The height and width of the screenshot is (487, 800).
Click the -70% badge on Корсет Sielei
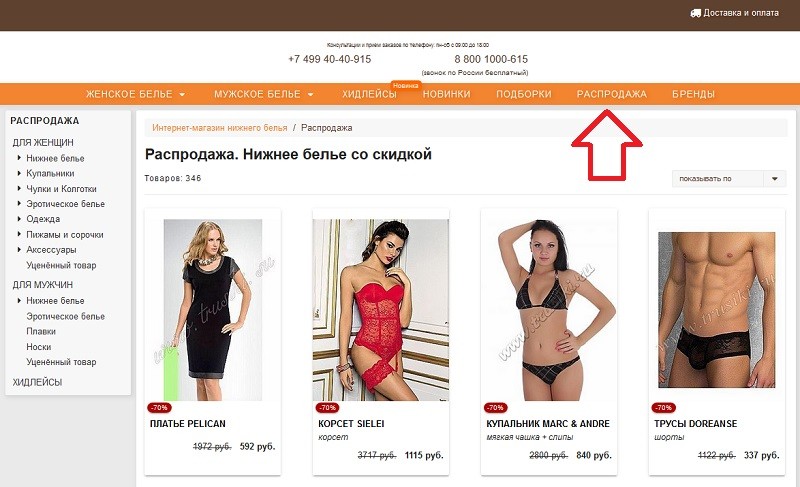pyautogui.click(x=327, y=407)
